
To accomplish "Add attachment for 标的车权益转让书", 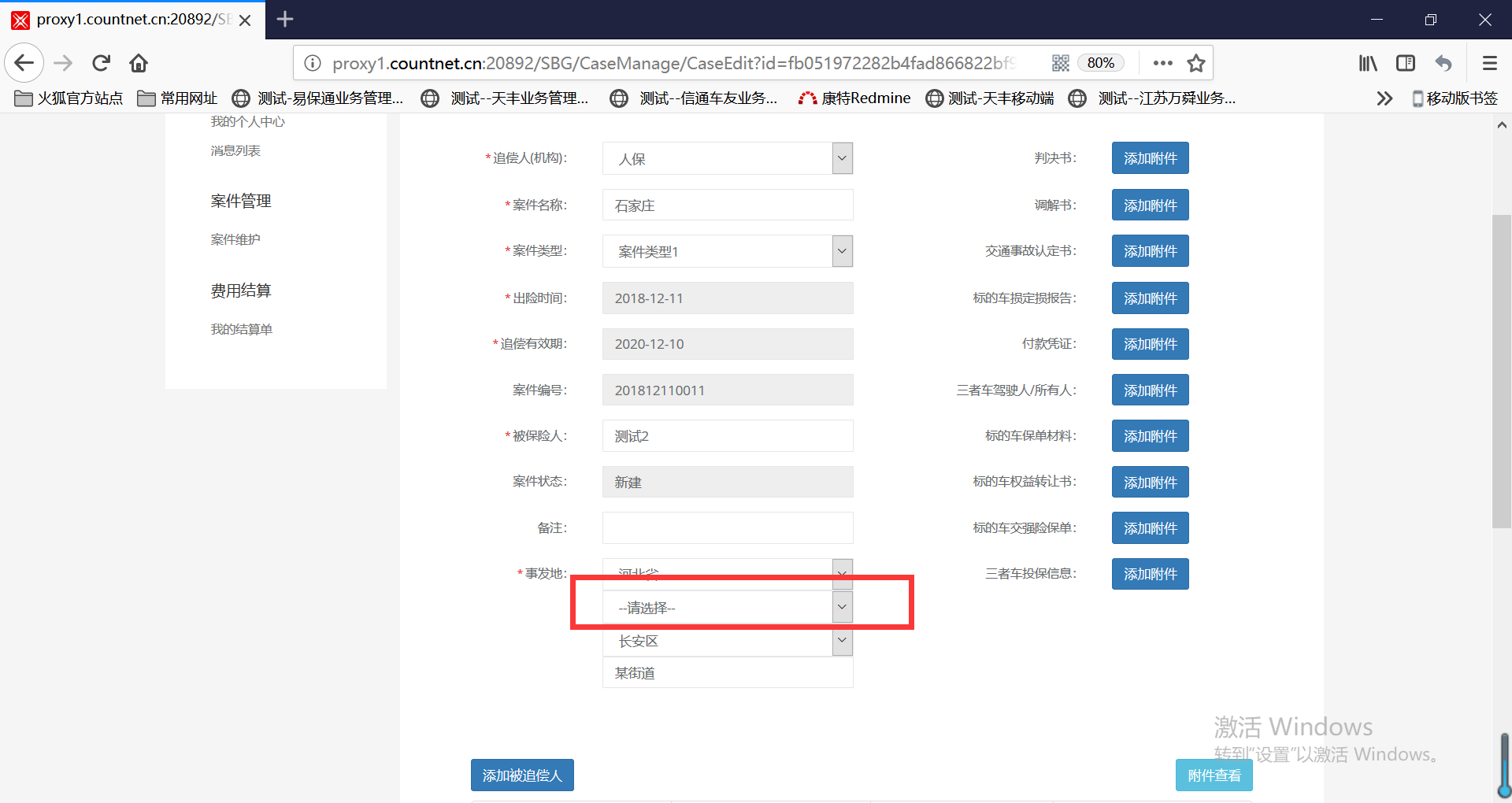I will [1150, 482].
